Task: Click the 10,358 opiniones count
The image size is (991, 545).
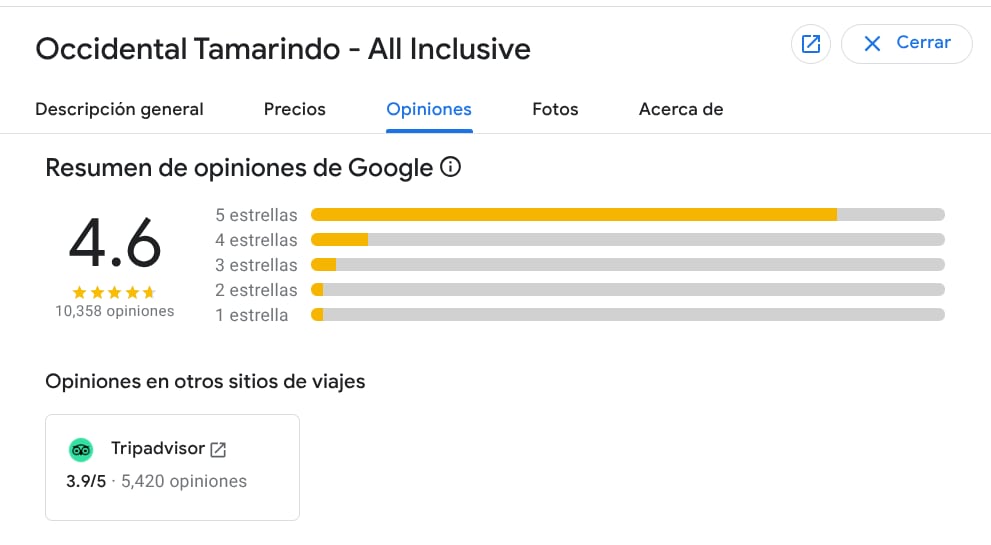Action: [114, 311]
